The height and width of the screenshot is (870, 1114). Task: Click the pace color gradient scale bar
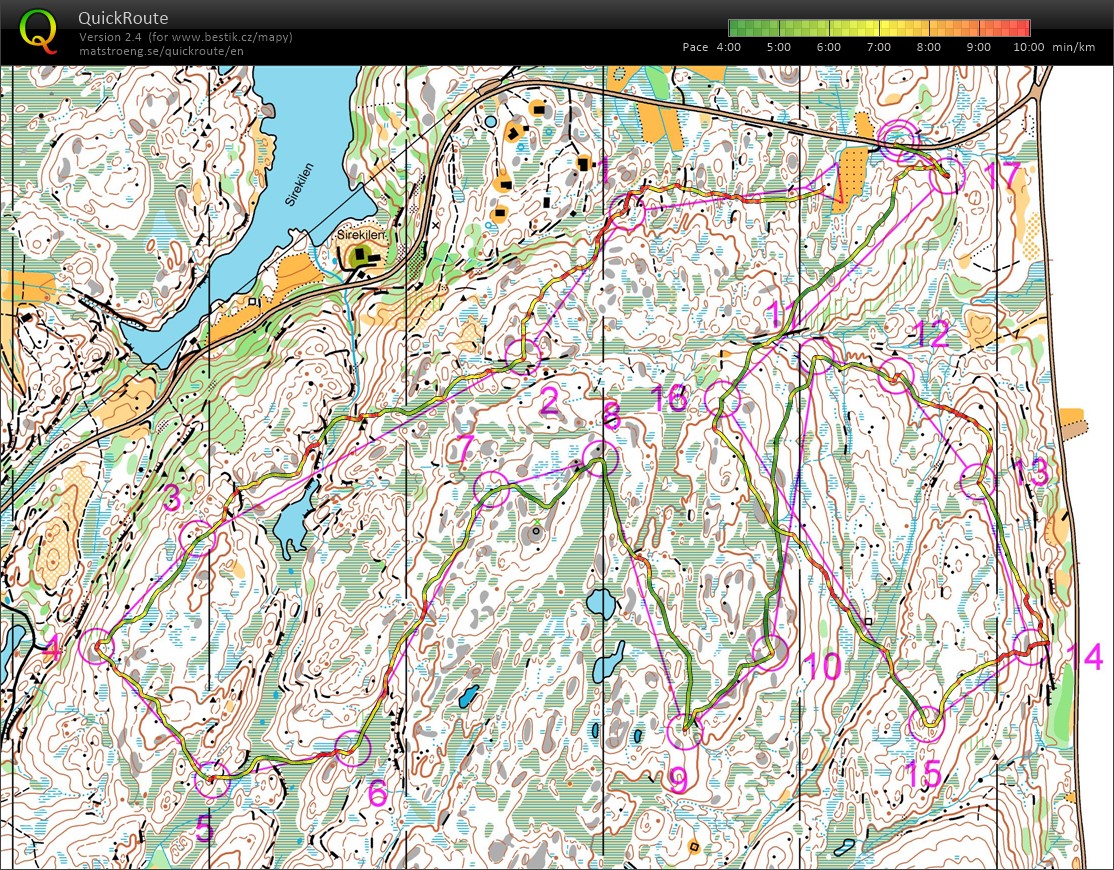[879, 28]
